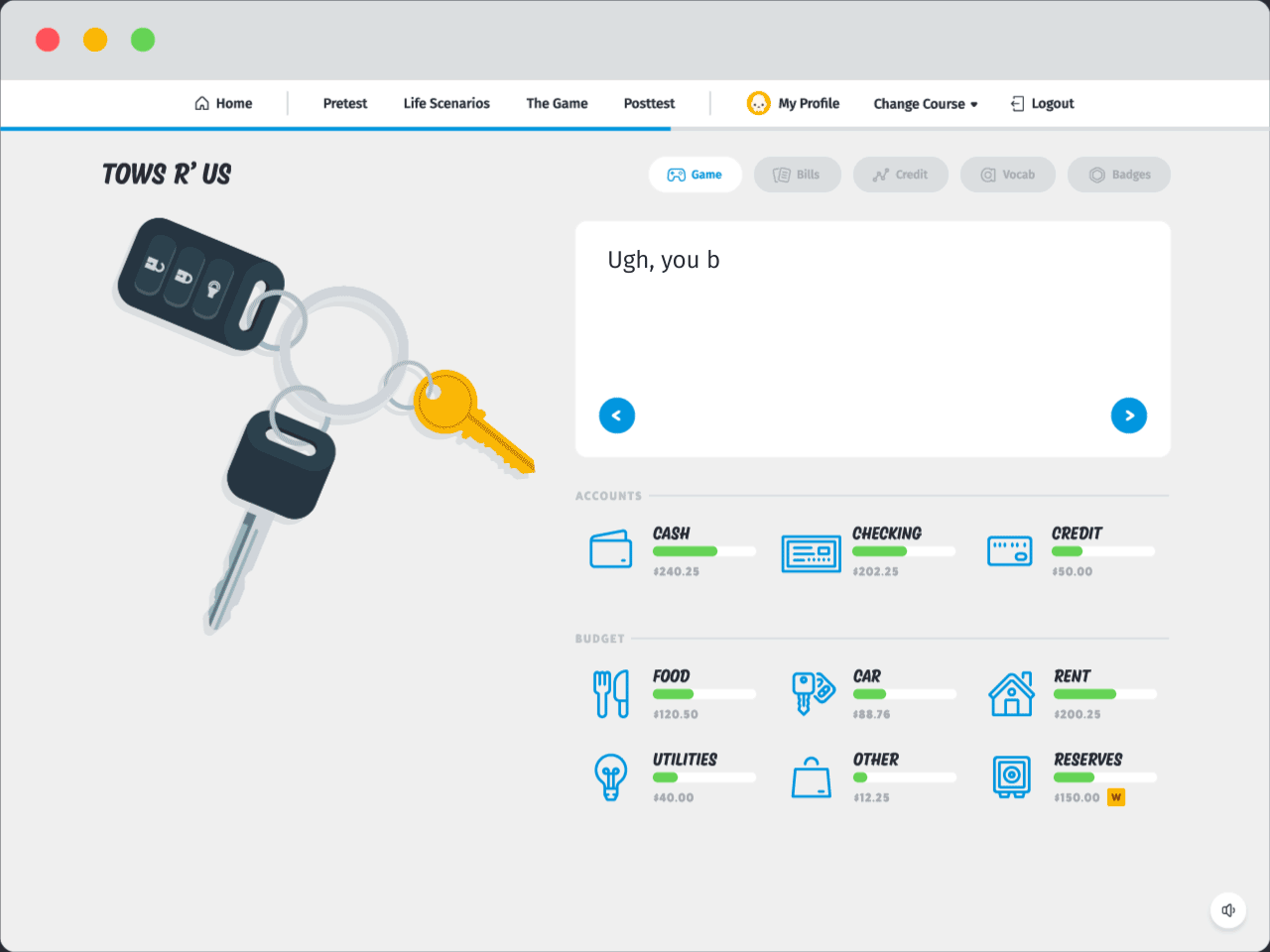The image size is (1270, 952).
Task: Open the Other shopping bag budget icon
Action: [812, 777]
